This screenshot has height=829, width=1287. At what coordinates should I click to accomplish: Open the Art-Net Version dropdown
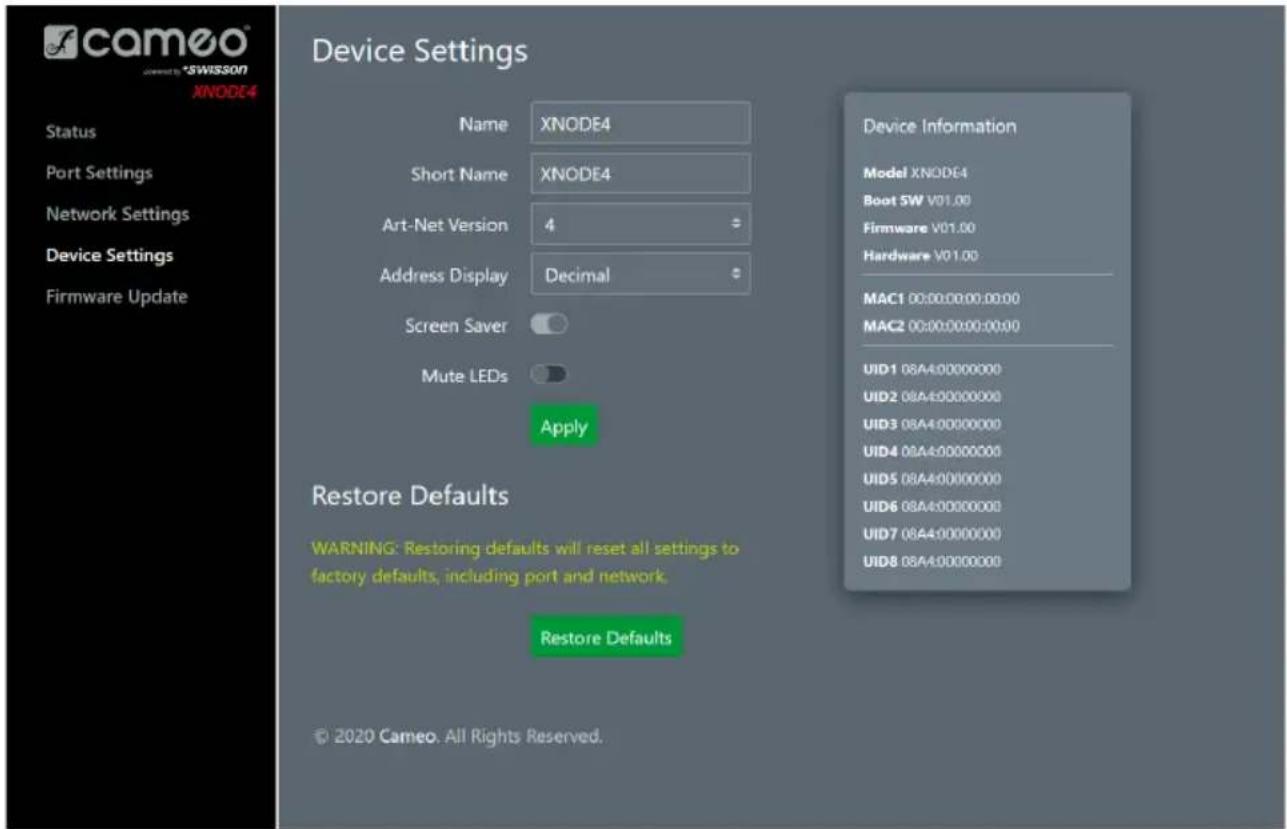640,225
